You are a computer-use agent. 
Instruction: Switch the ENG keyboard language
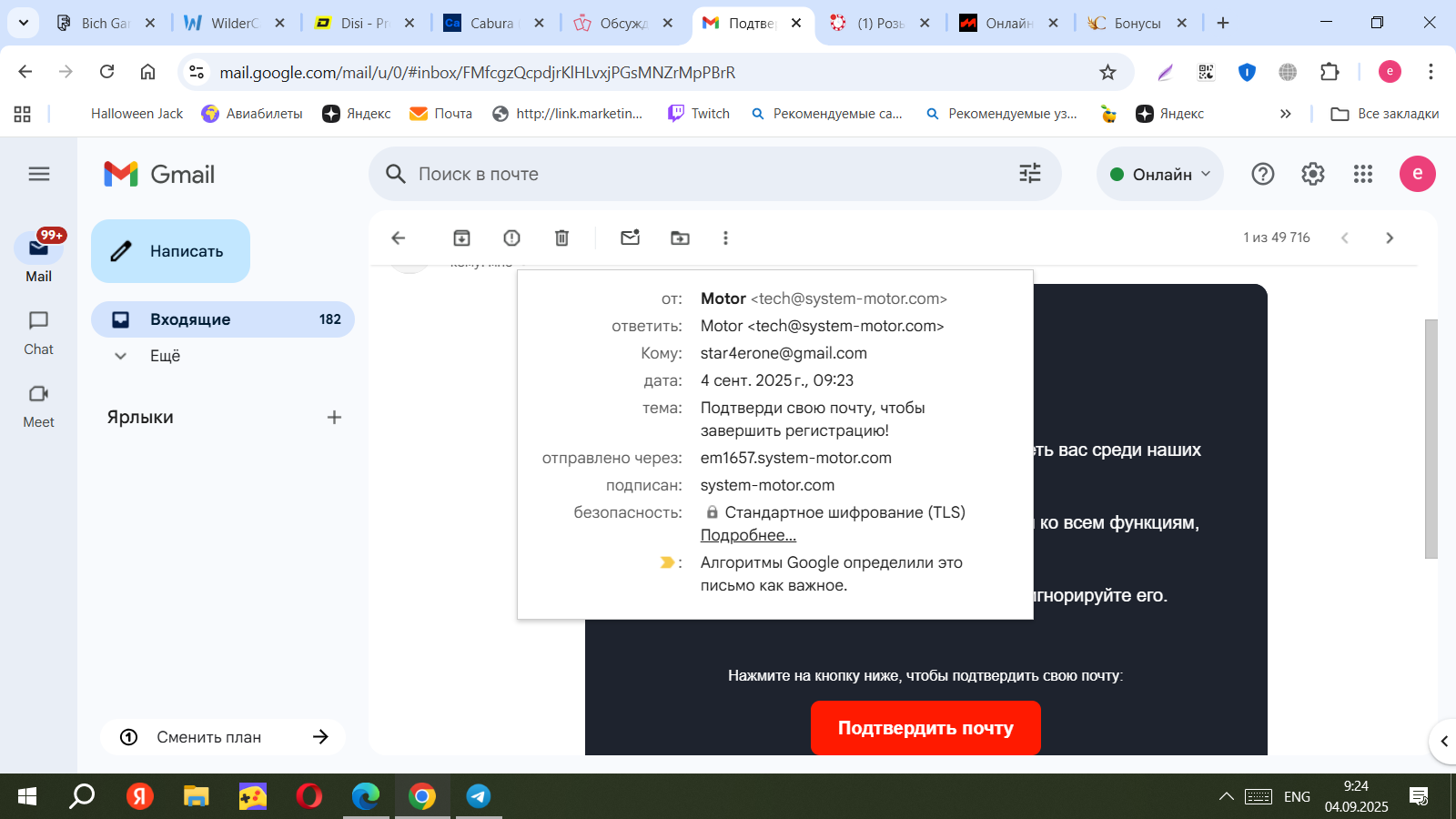tap(1297, 796)
